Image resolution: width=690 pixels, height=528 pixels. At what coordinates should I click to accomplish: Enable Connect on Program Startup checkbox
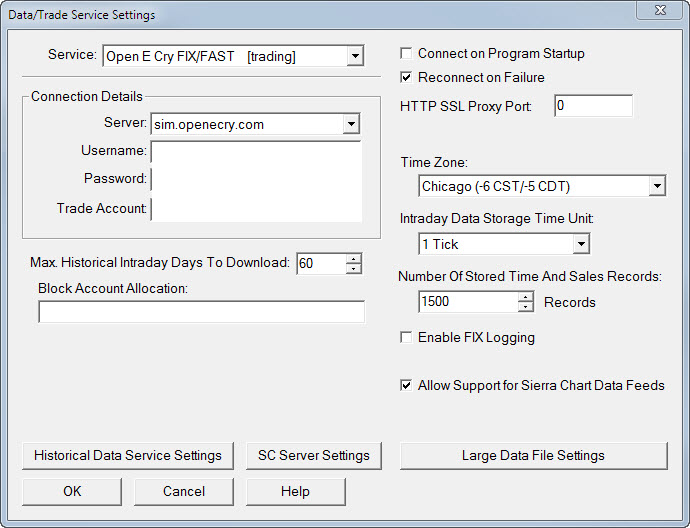click(407, 54)
